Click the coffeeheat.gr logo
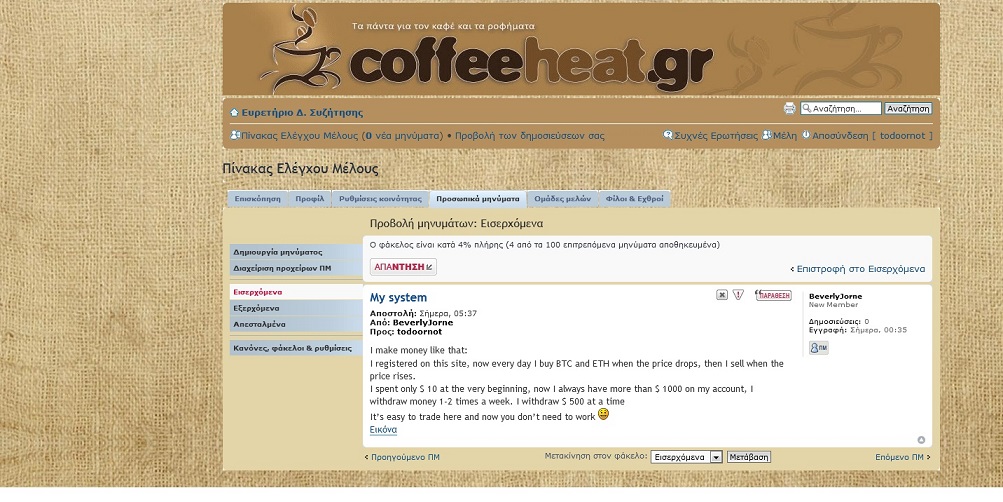The height and width of the screenshot is (502, 1003). coord(530,62)
